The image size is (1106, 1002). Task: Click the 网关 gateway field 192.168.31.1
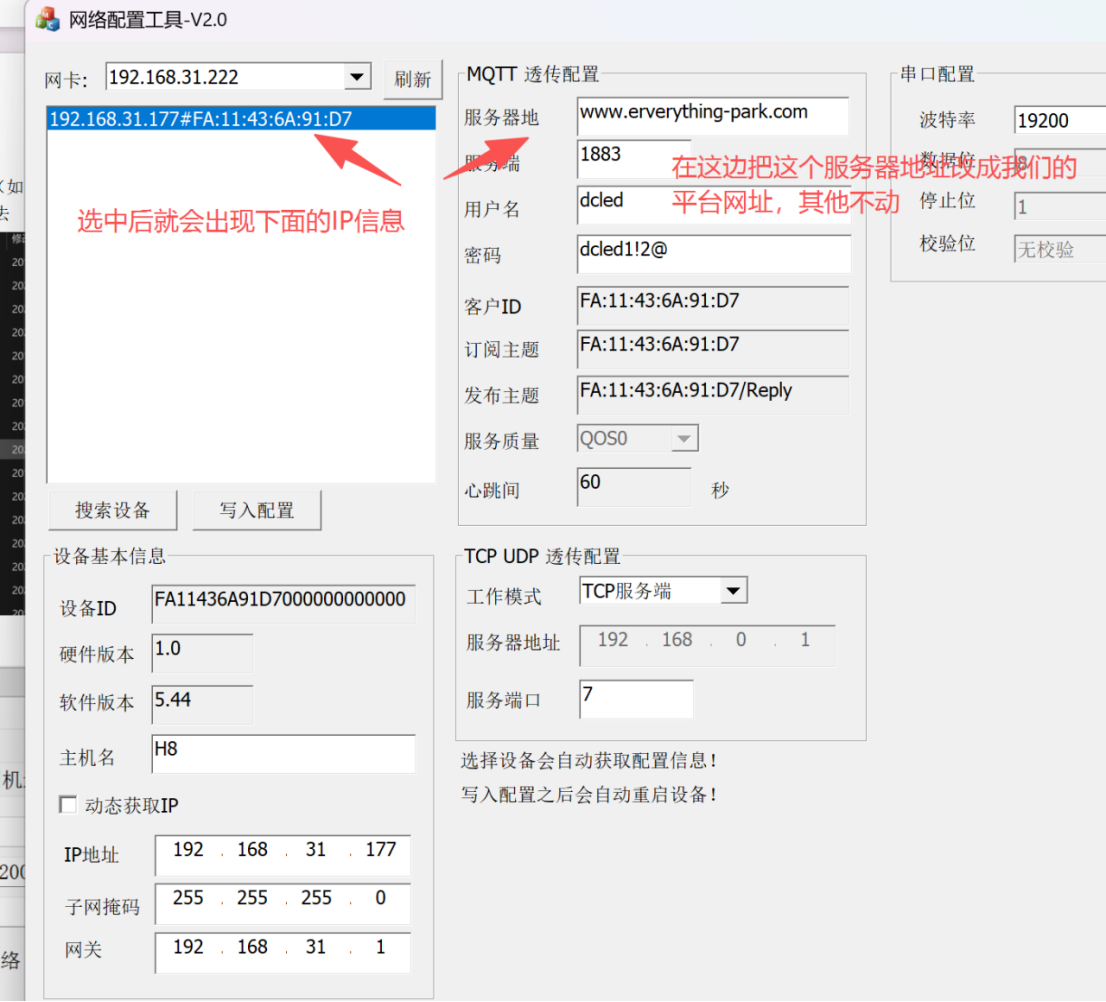[x=282, y=953]
